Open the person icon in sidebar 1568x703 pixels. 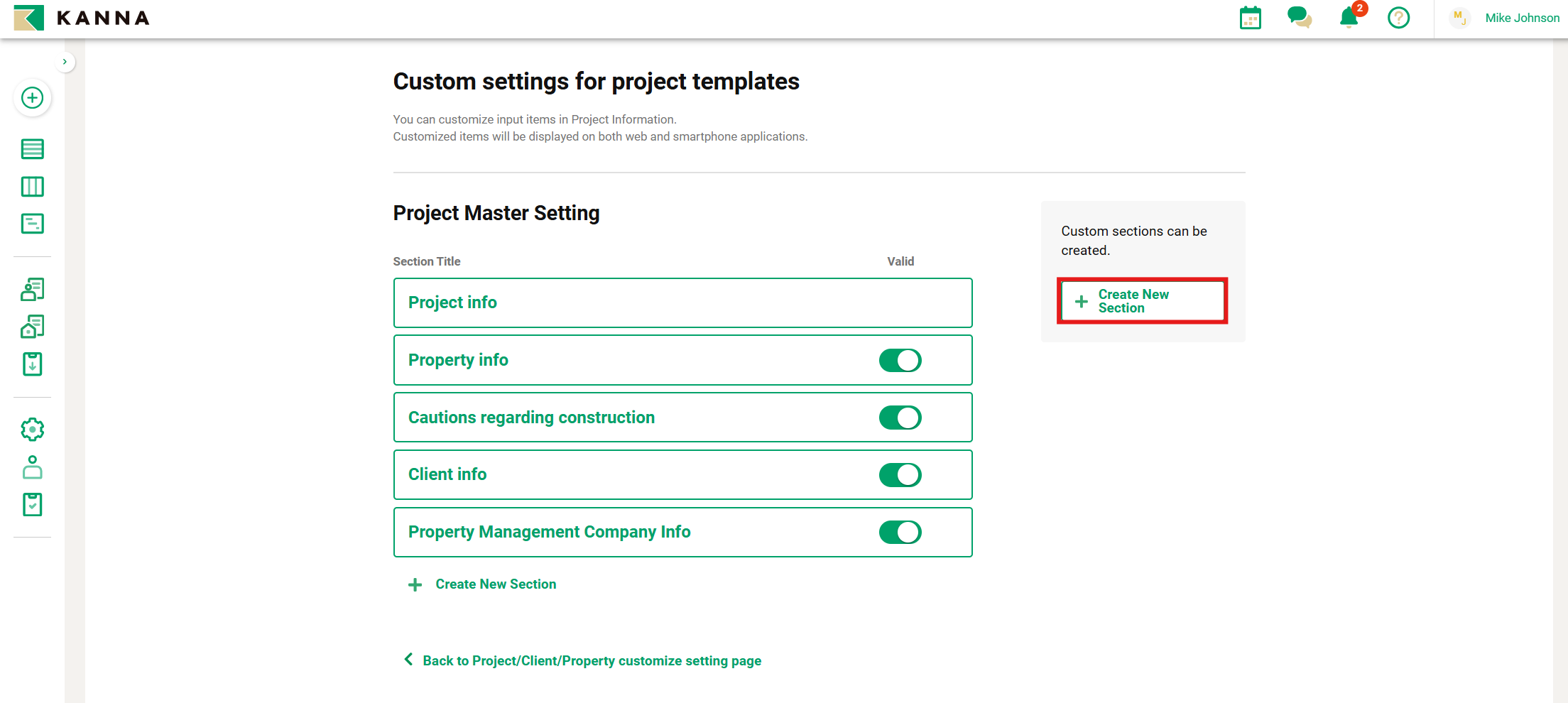click(32, 467)
